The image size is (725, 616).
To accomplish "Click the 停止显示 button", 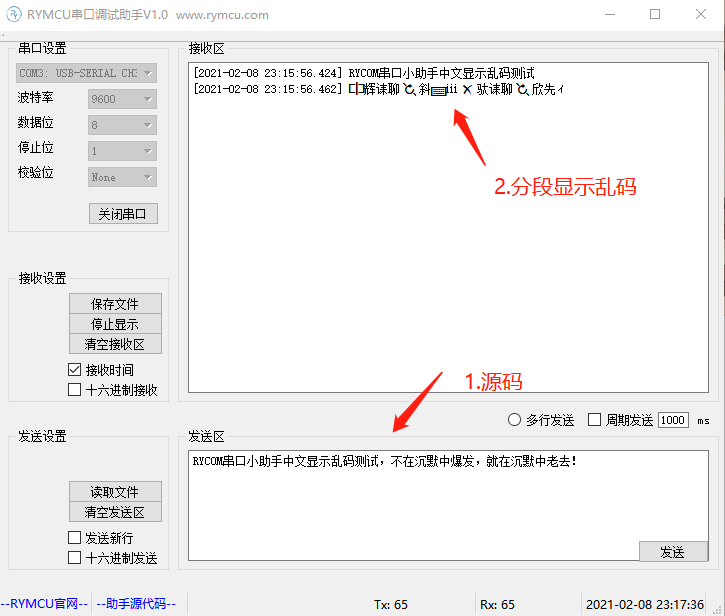I will click(x=115, y=324).
